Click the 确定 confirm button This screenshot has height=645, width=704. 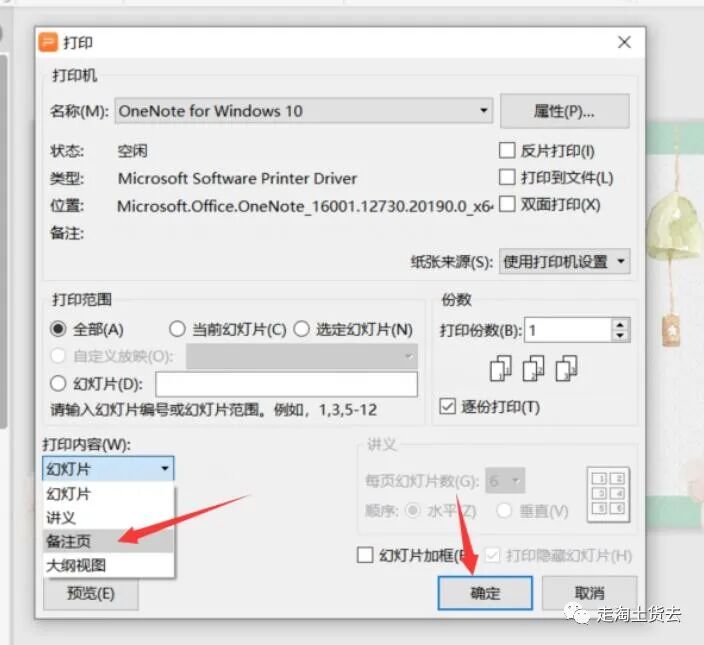pos(485,593)
